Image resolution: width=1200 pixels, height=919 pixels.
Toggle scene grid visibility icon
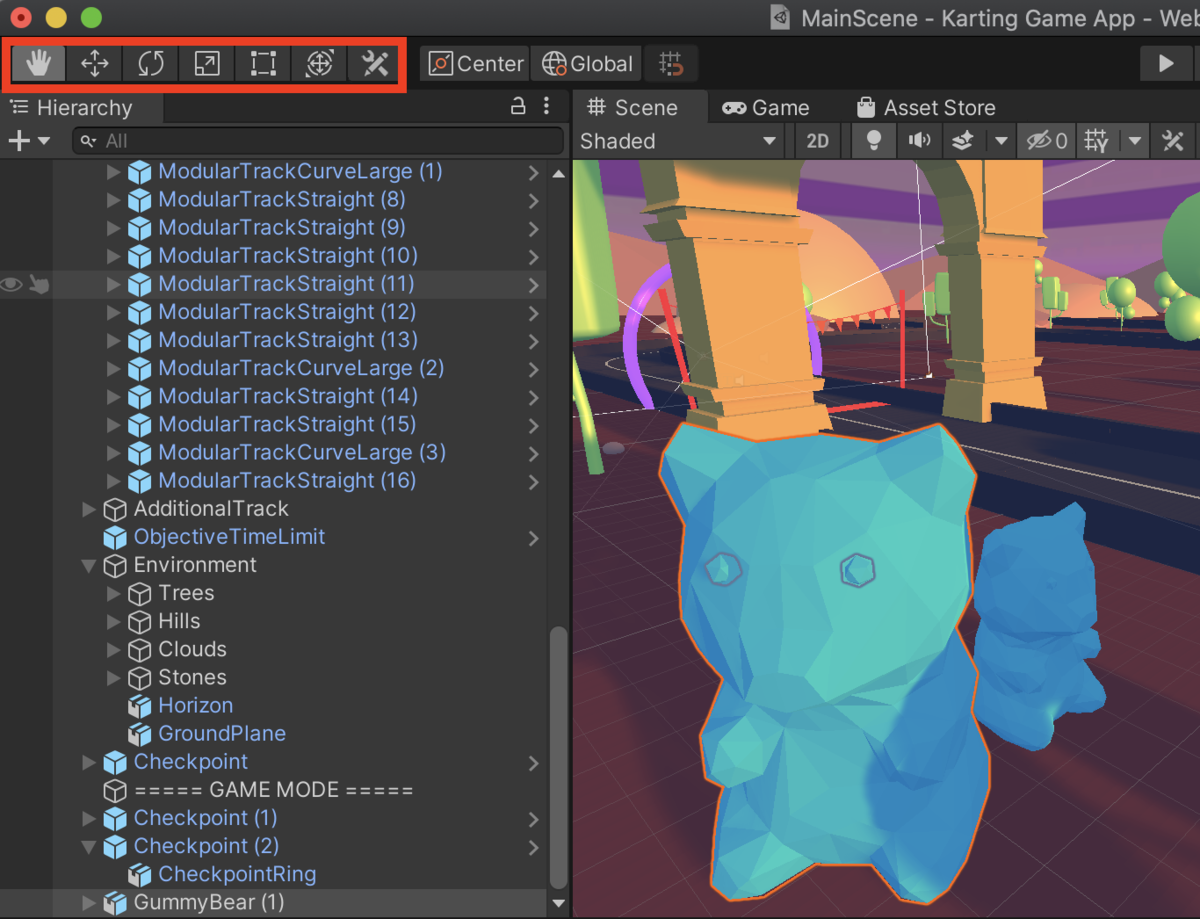coord(1096,141)
